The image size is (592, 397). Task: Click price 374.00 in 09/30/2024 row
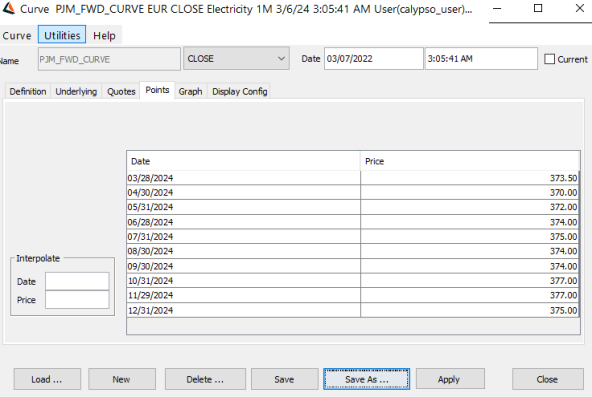pos(470,266)
